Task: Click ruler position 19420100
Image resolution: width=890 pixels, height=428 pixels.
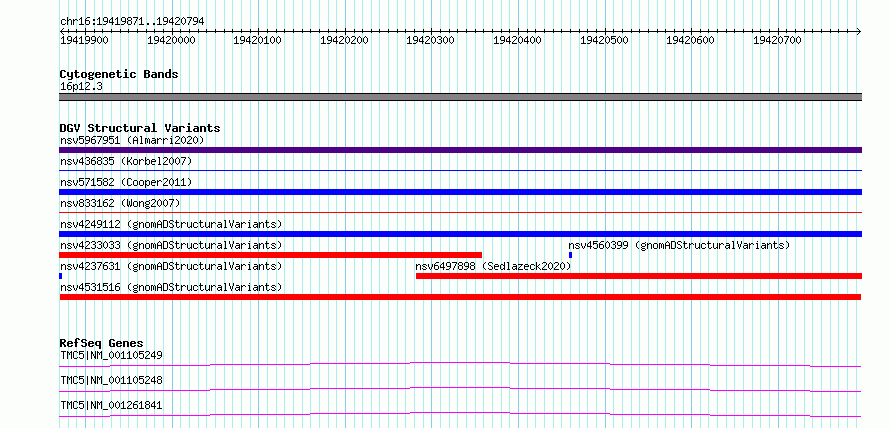Action: coord(258,40)
